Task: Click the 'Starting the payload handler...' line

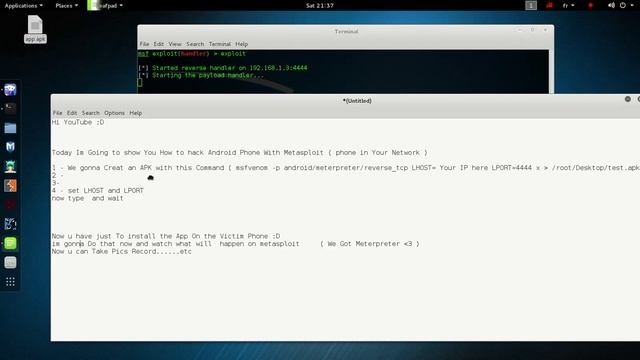Action: coord(201,76)
